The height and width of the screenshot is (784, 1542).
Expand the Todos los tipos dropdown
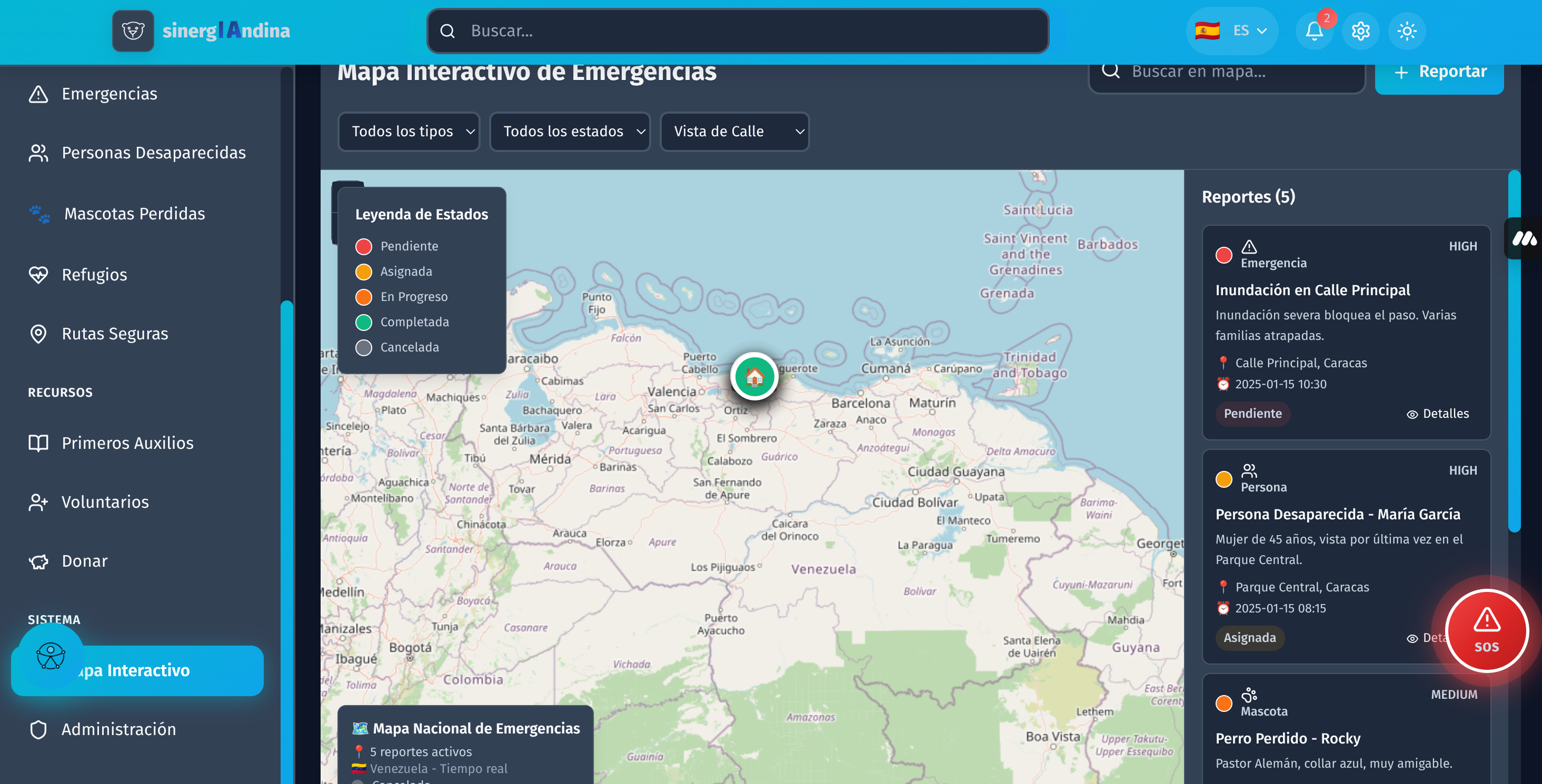410,132
